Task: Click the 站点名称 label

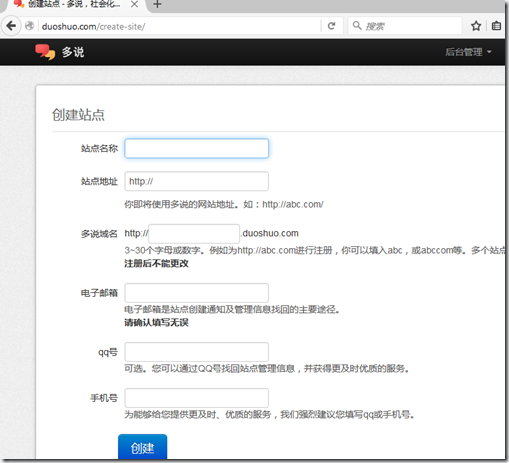Action: tap(99, 148)
